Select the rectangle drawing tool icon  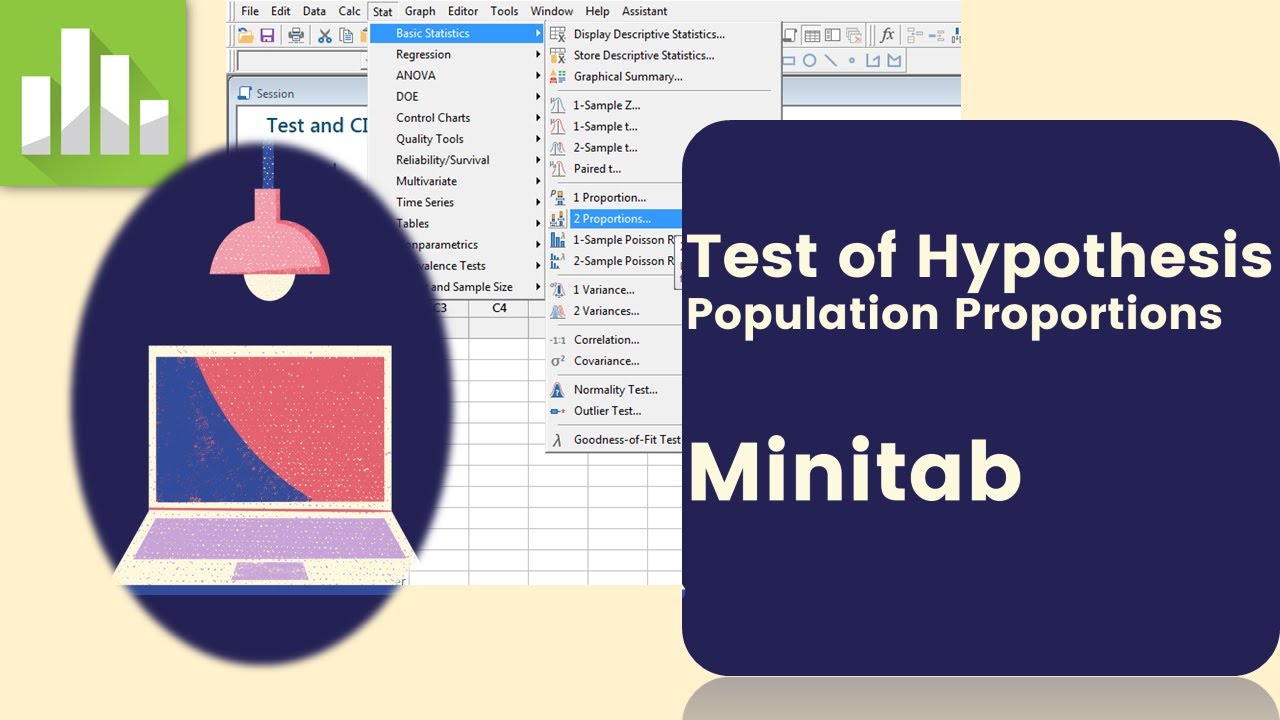pos(788,61)
